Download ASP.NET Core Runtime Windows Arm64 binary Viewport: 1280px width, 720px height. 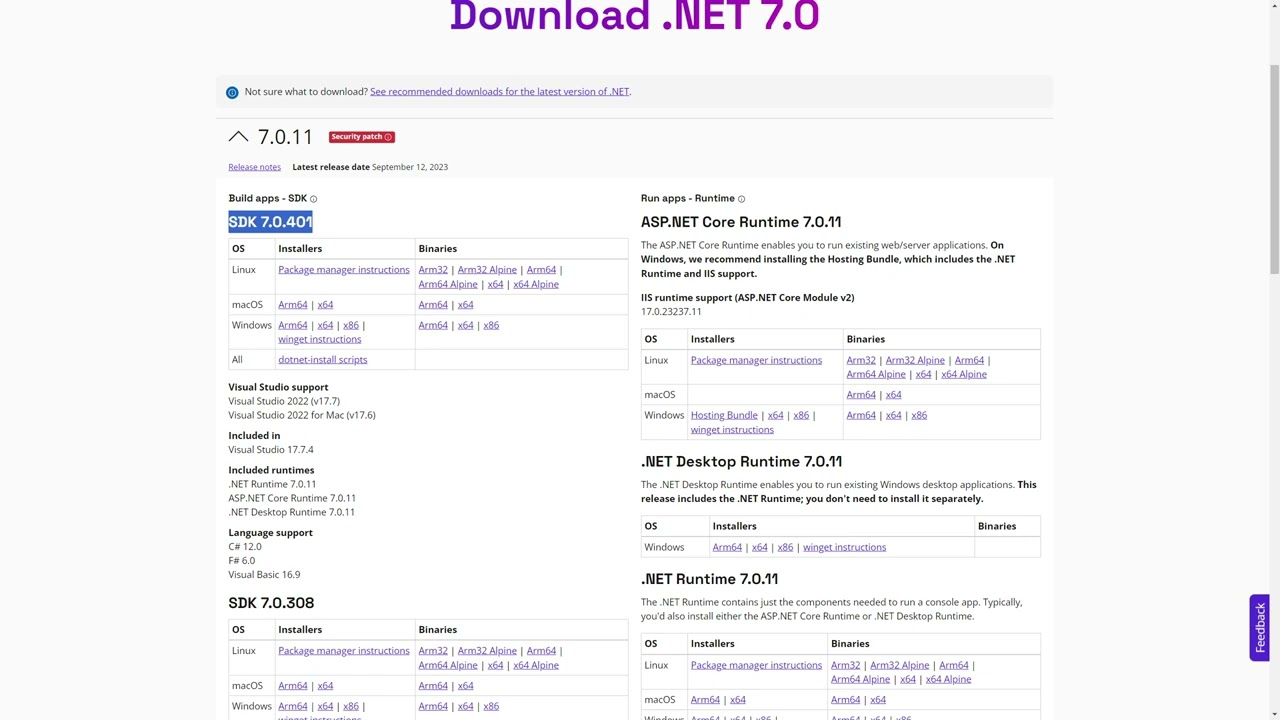pos(861,415)
